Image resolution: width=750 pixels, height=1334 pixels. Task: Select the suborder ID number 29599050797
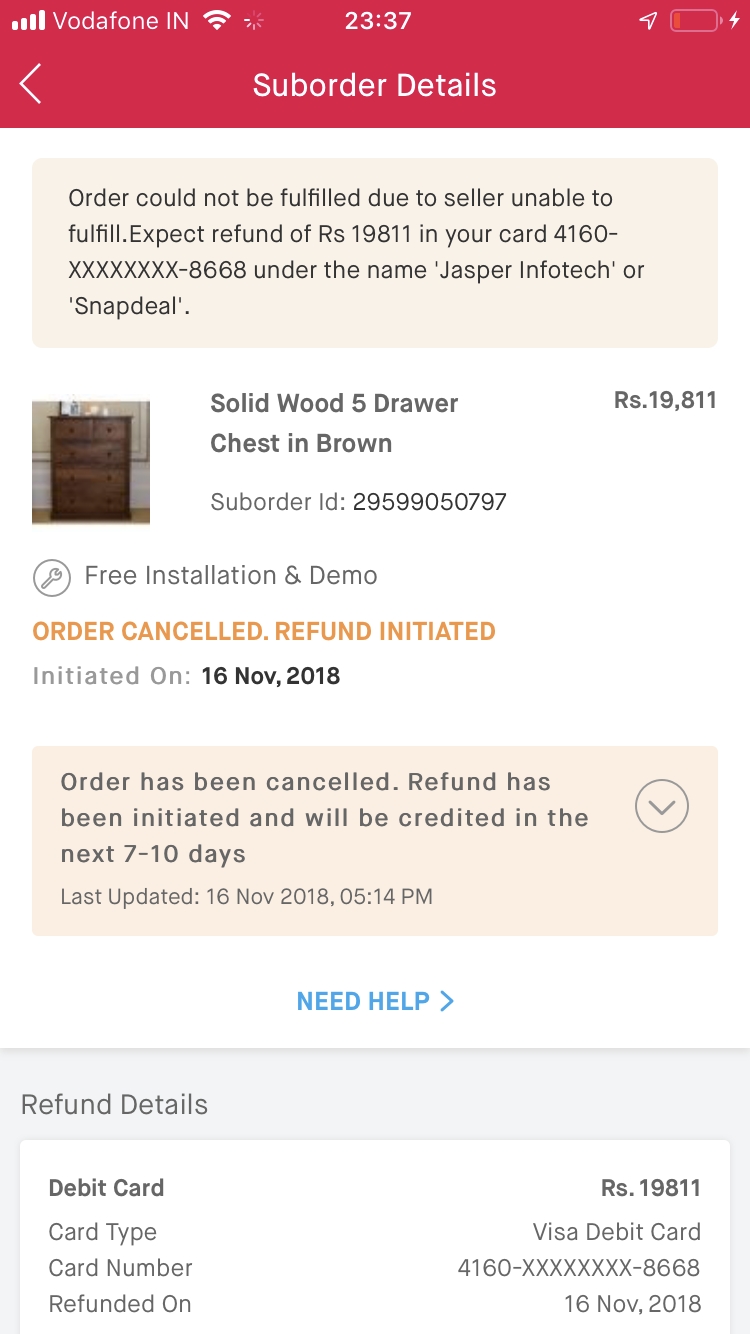point(430,501)
